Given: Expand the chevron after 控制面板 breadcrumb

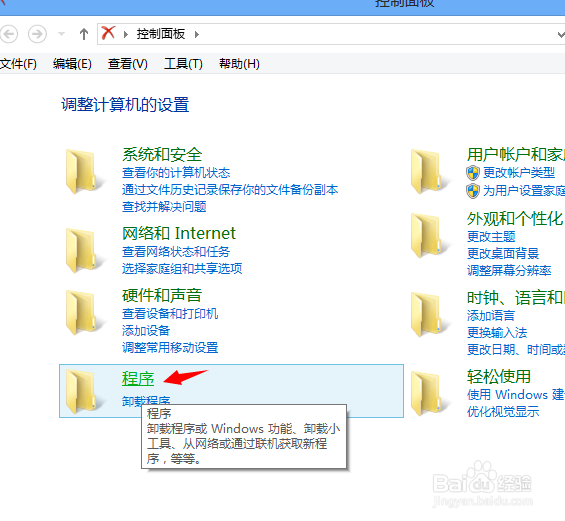Looking at the screenshot, I should (x=197, y=35).
